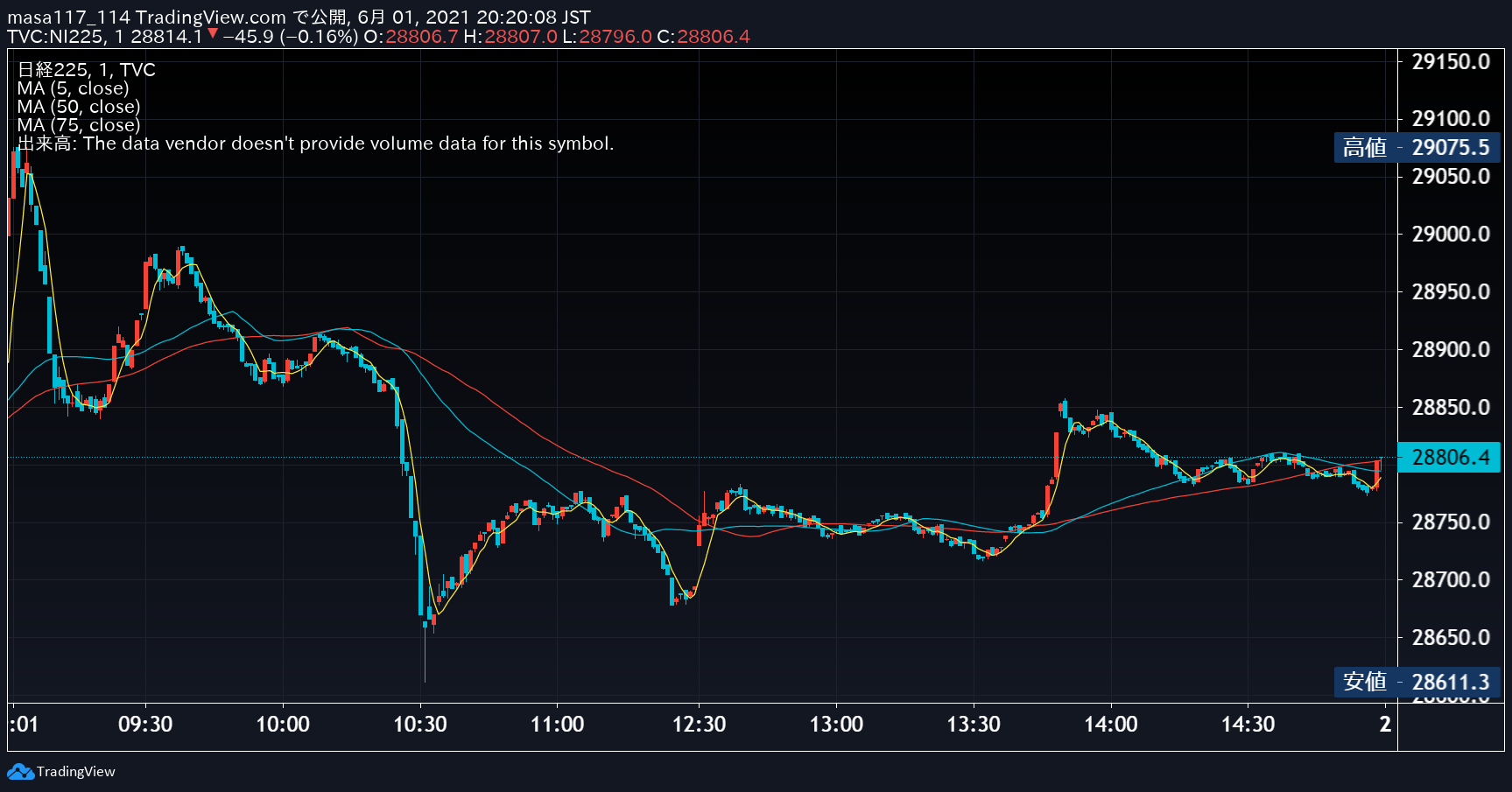Click the 12:30 time axis label

pyautogui.click(x=699, y=725)
